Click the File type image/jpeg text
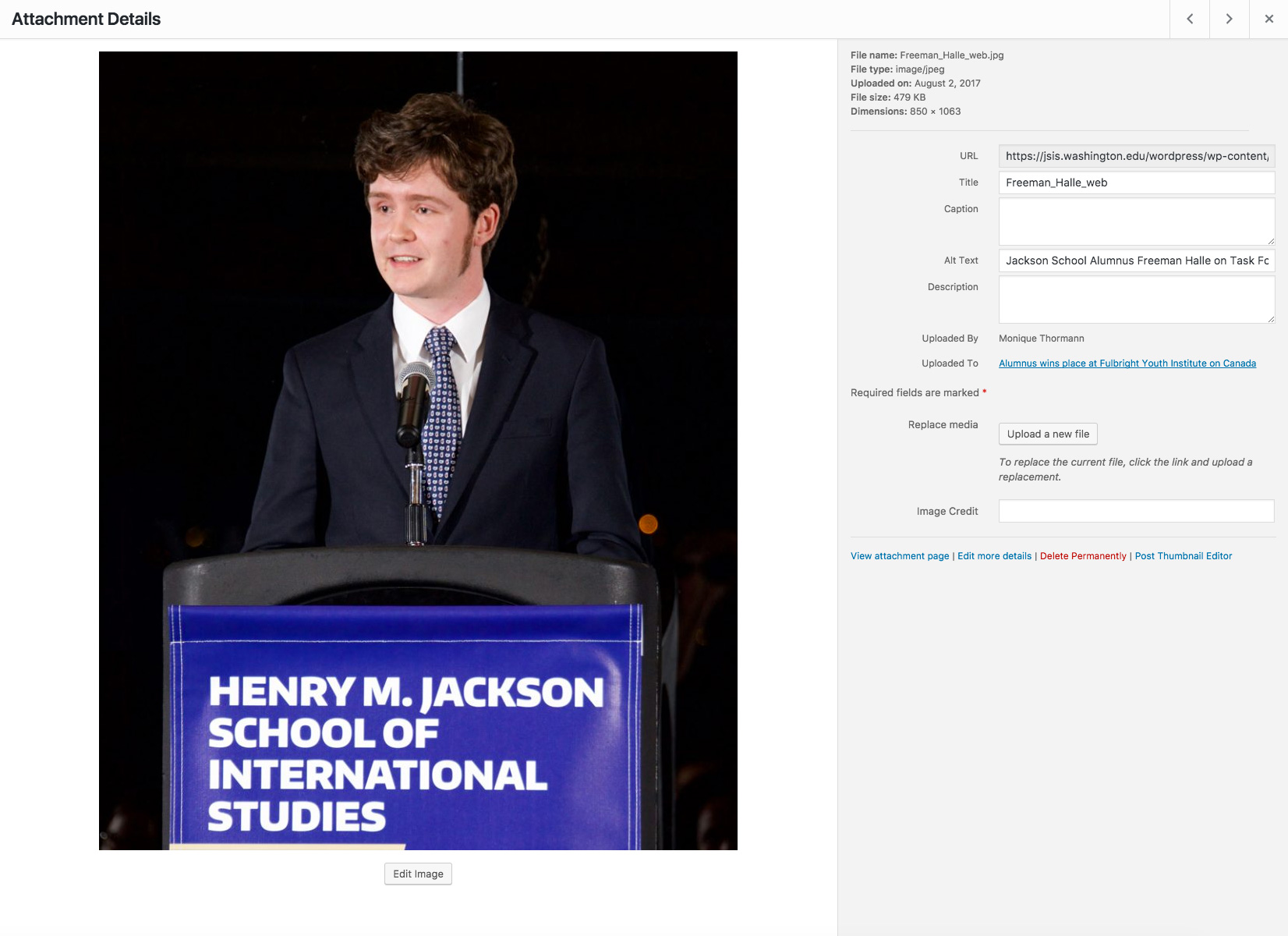Viewport: 1288px width, 936px height. [x=897, y=69]
